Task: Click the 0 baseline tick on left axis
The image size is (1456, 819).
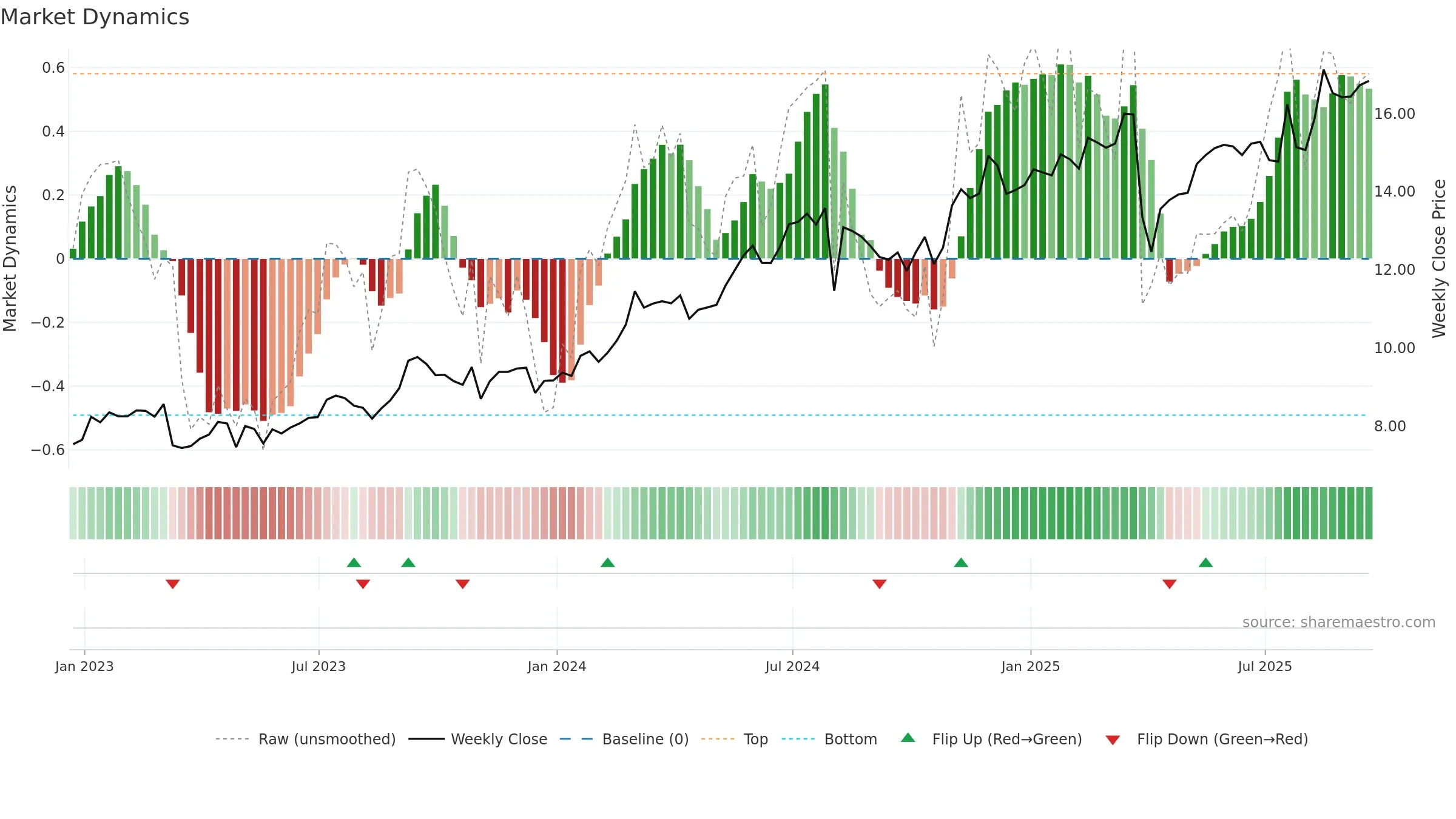Action: click(60, 258)
